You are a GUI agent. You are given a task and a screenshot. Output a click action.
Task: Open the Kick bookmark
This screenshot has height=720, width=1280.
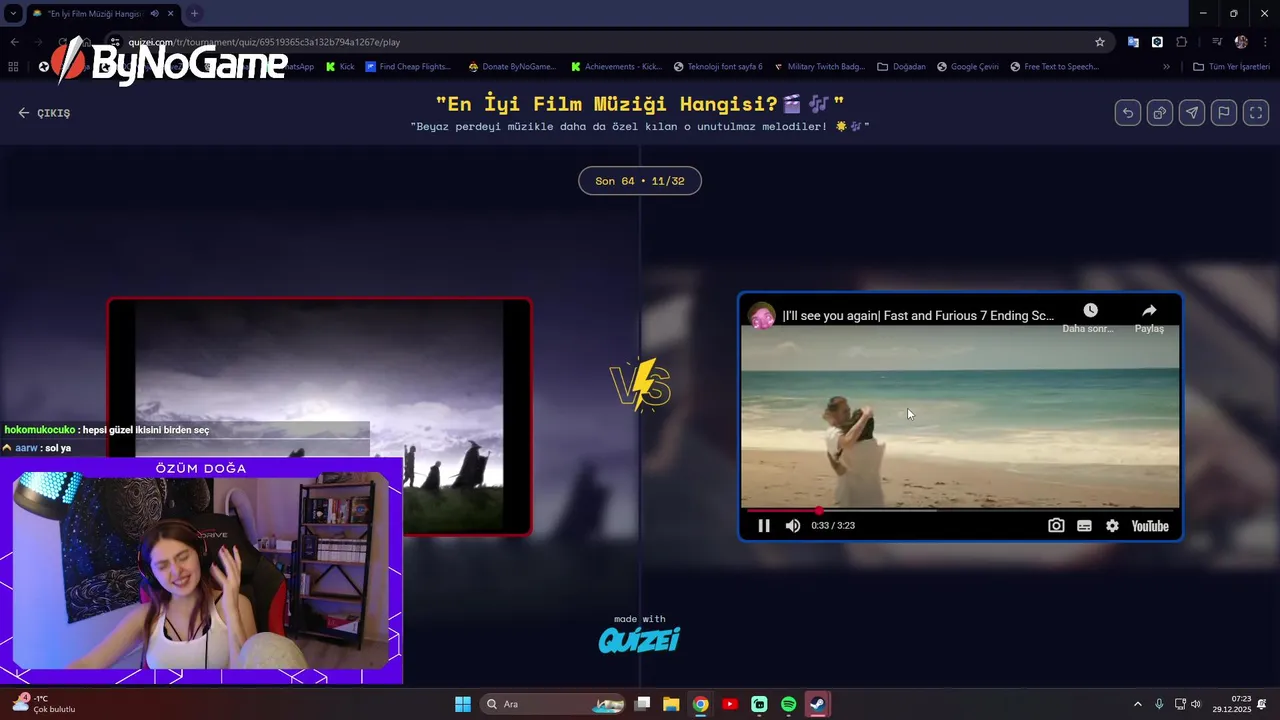tap(341, 67)
